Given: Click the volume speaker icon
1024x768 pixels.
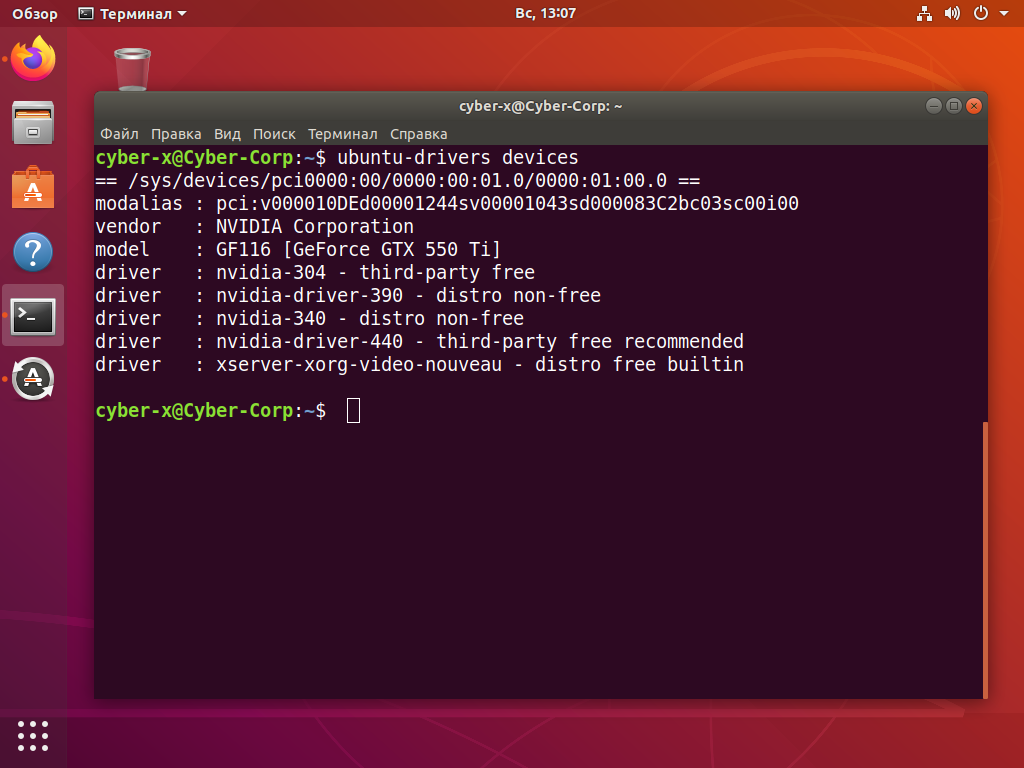Looking at the screenshot, I should pos(952,14).
